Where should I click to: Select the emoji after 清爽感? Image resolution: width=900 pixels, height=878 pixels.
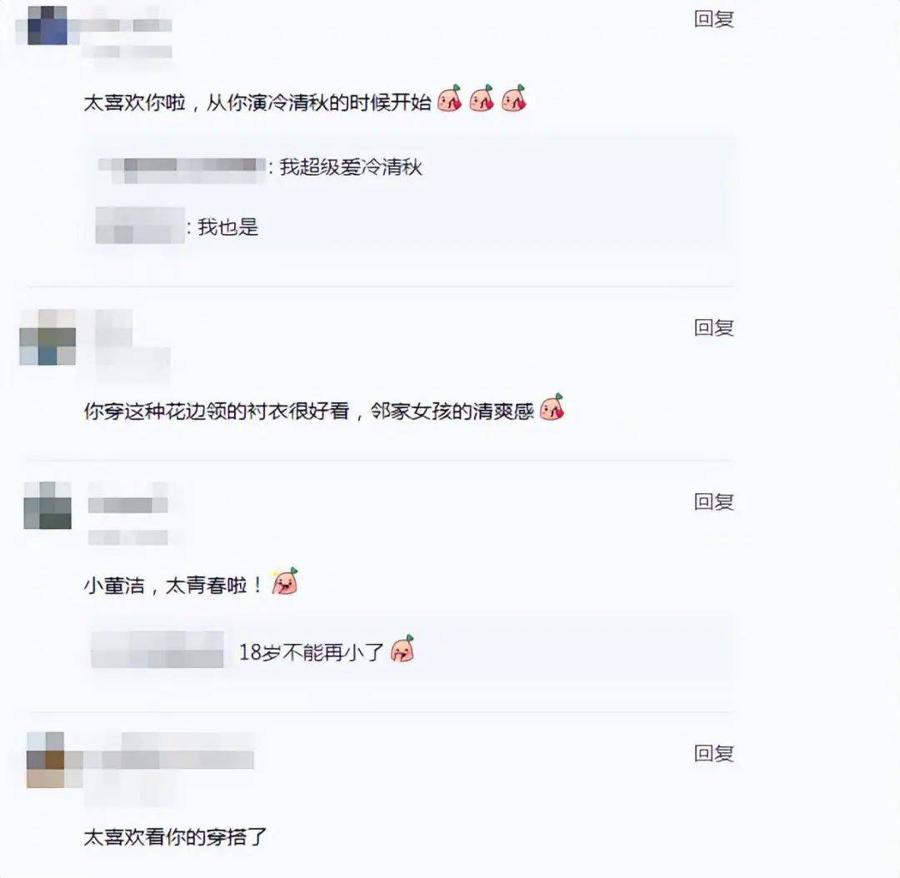tap(552, 407)
